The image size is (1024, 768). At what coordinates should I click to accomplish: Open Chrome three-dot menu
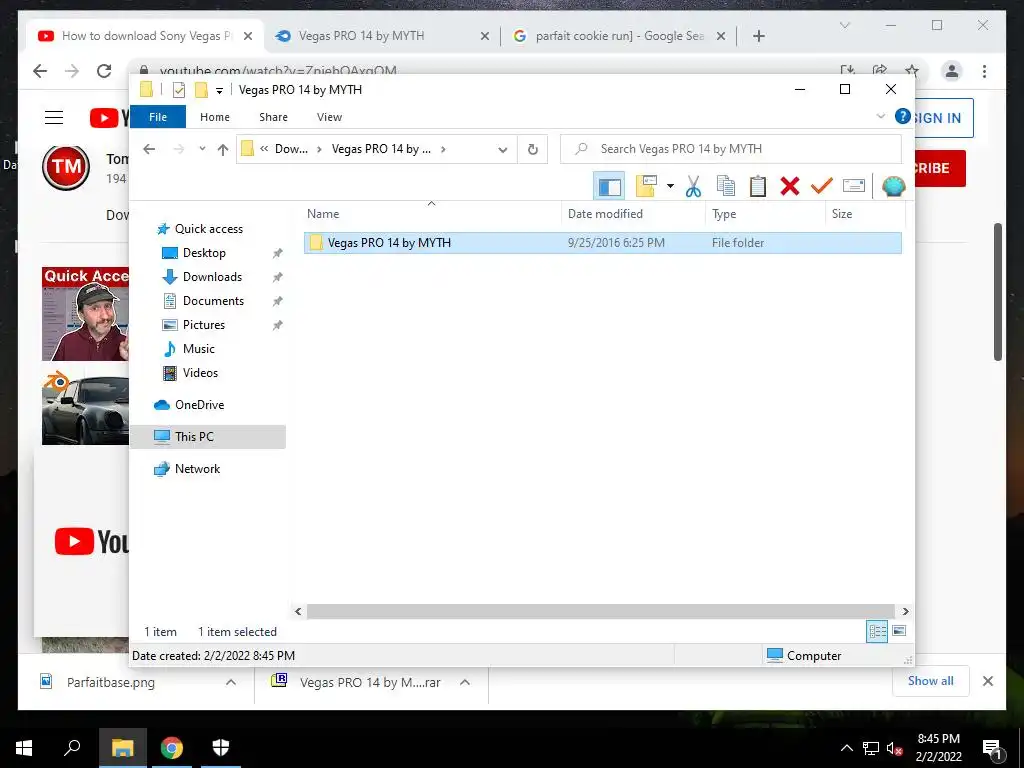point(984,71)
